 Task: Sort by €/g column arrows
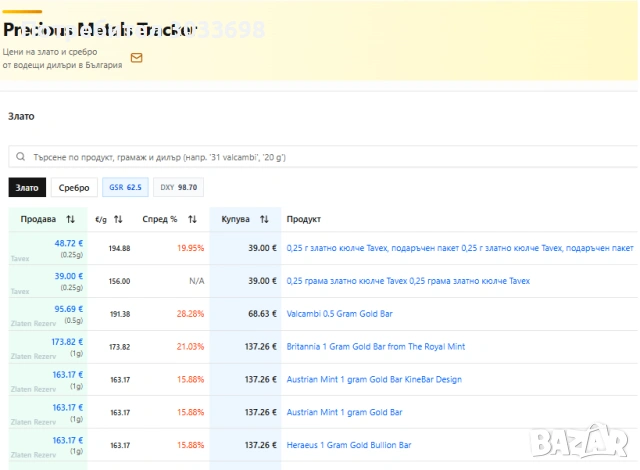[118, 219]
